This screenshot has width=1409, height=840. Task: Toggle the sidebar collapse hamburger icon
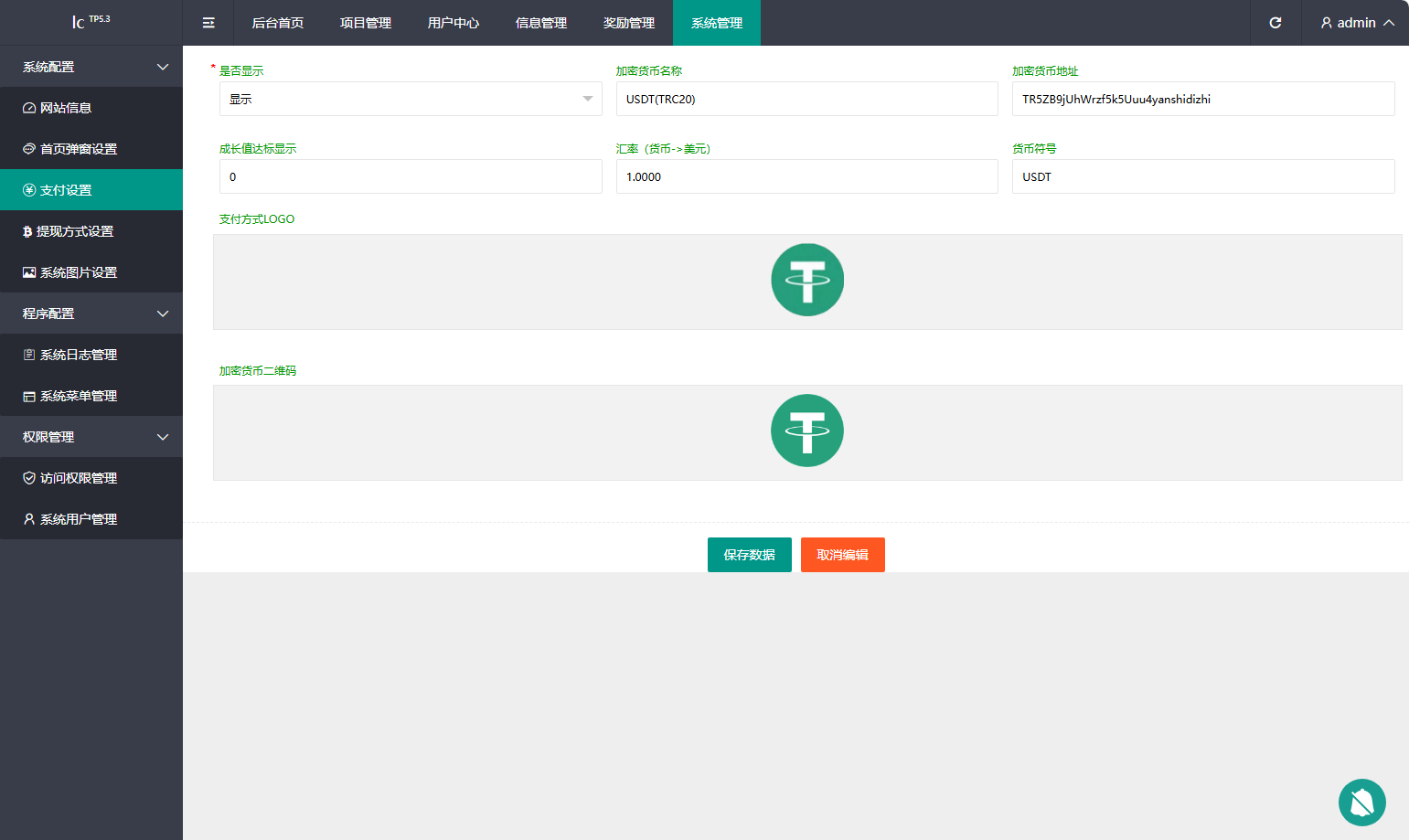tap(208, 23)
